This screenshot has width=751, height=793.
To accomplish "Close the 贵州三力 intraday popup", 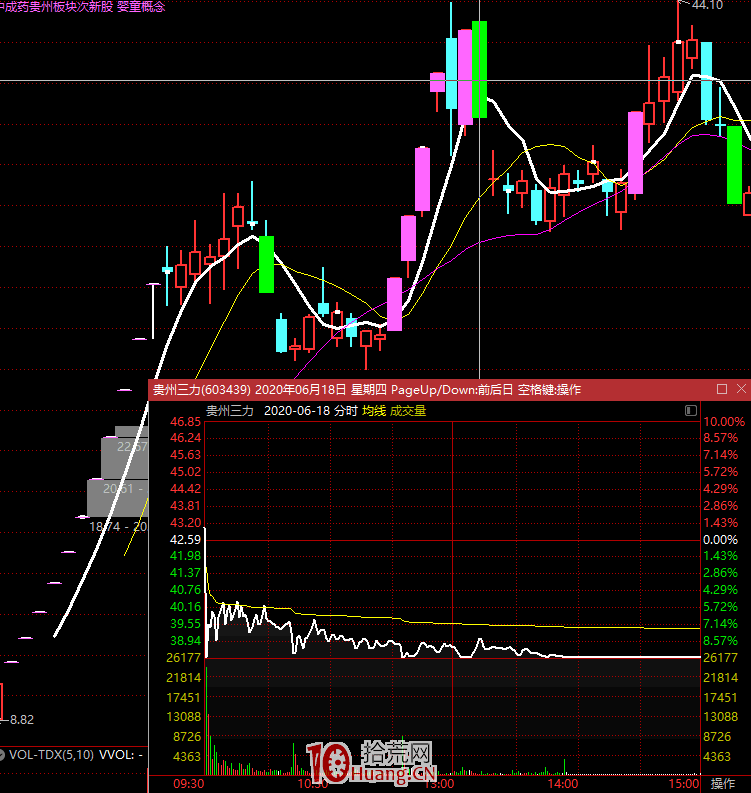I will [x=741, y=388].
